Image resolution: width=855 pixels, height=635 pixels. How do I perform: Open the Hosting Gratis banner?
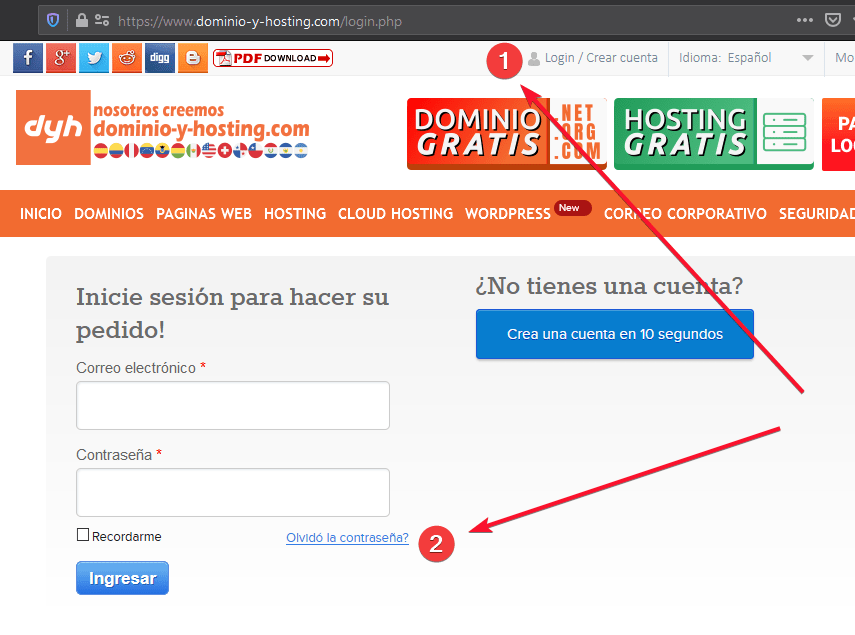(714, 134)
